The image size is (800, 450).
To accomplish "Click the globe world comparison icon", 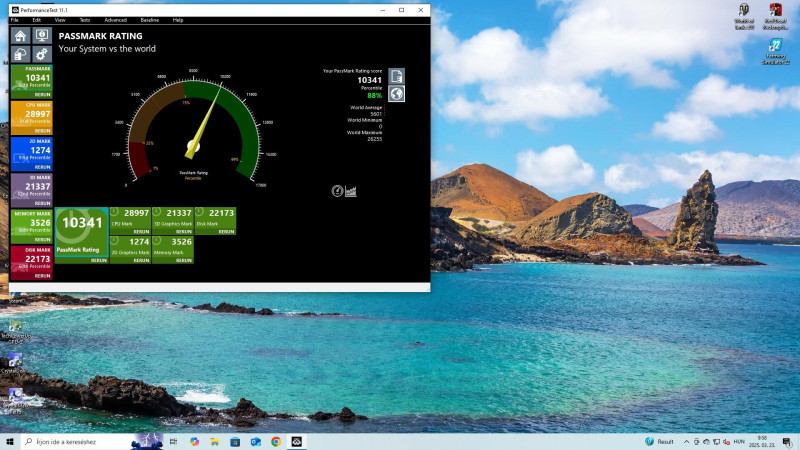I will (396, 94).
